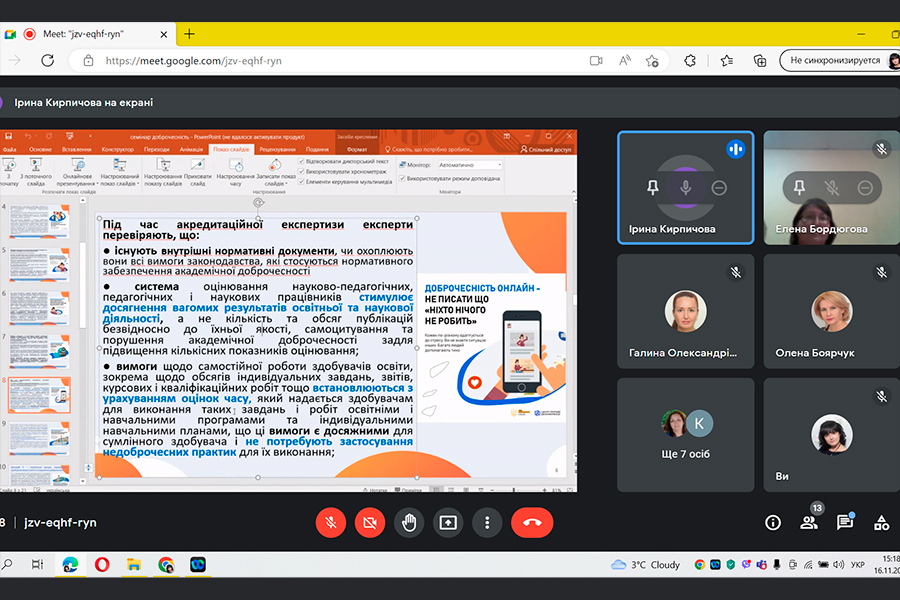This screenshot has height=600, width=900.
Task: Toggle 'Використовувати режим доповідача' checkbox
Action: point(449,179)
